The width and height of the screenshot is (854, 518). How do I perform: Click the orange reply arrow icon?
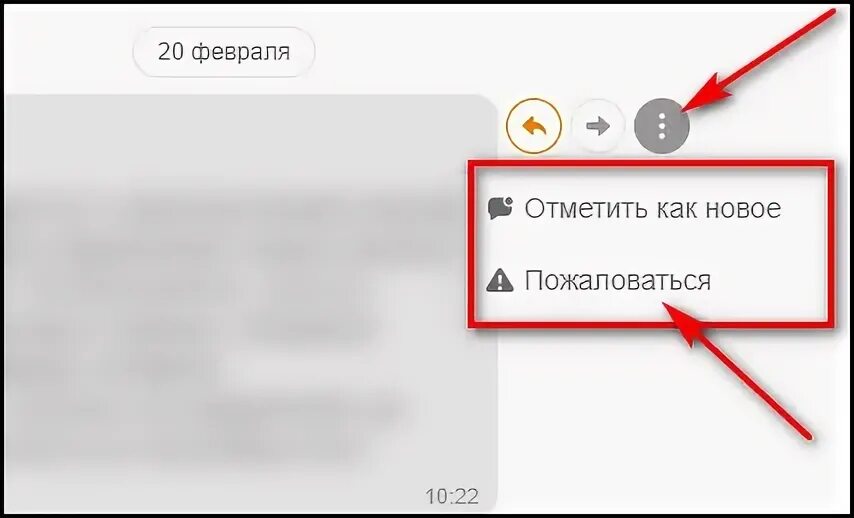pos(534,126)
